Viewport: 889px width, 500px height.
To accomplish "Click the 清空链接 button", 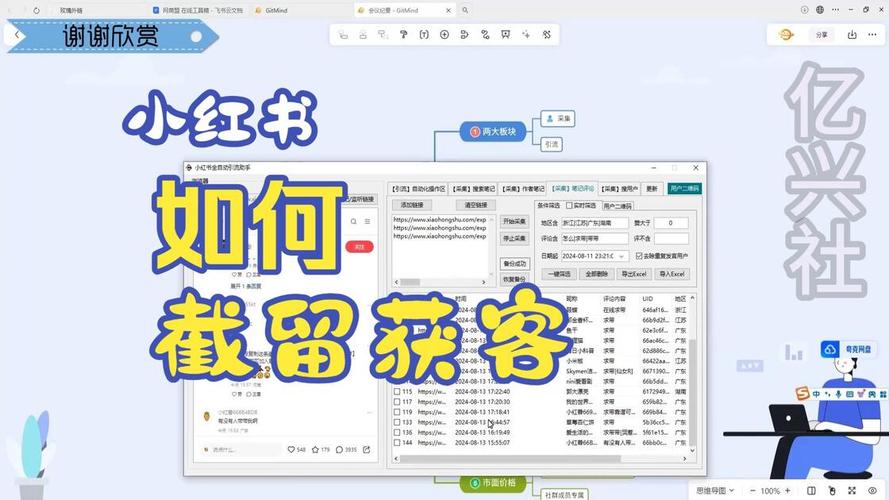I will 476,205.
